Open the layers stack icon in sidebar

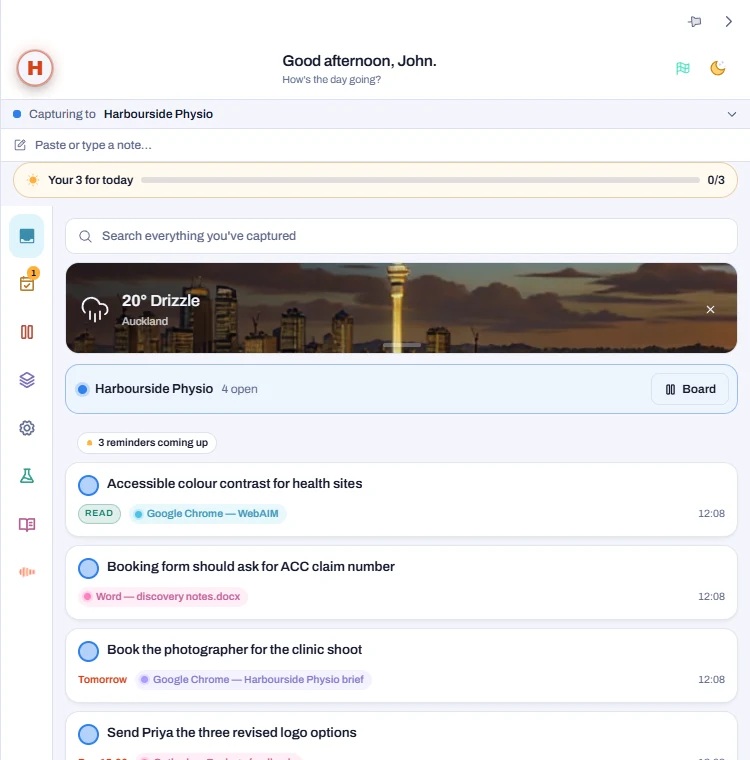(27, 380)
